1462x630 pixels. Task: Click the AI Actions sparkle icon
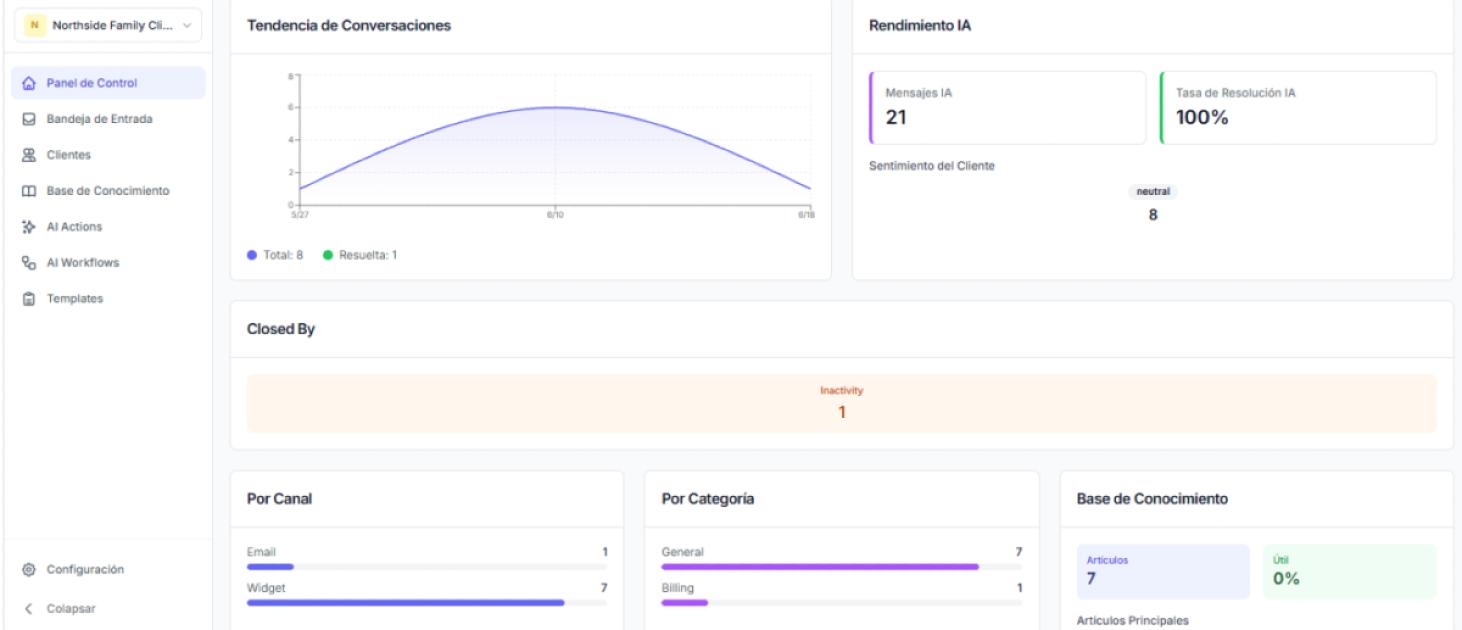point(29,227)
